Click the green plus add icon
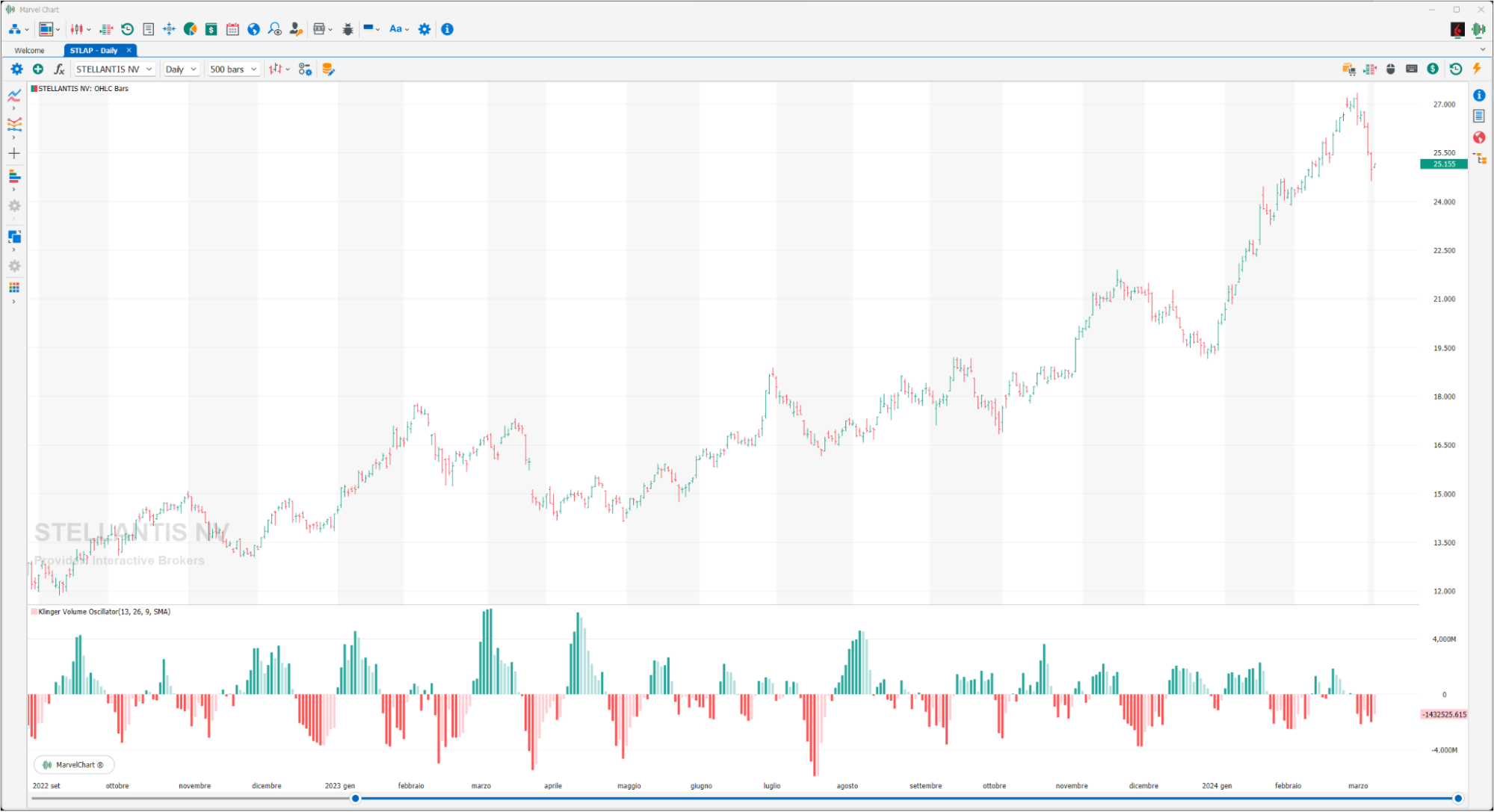1494x812 pixels. [x=38, y=69]
